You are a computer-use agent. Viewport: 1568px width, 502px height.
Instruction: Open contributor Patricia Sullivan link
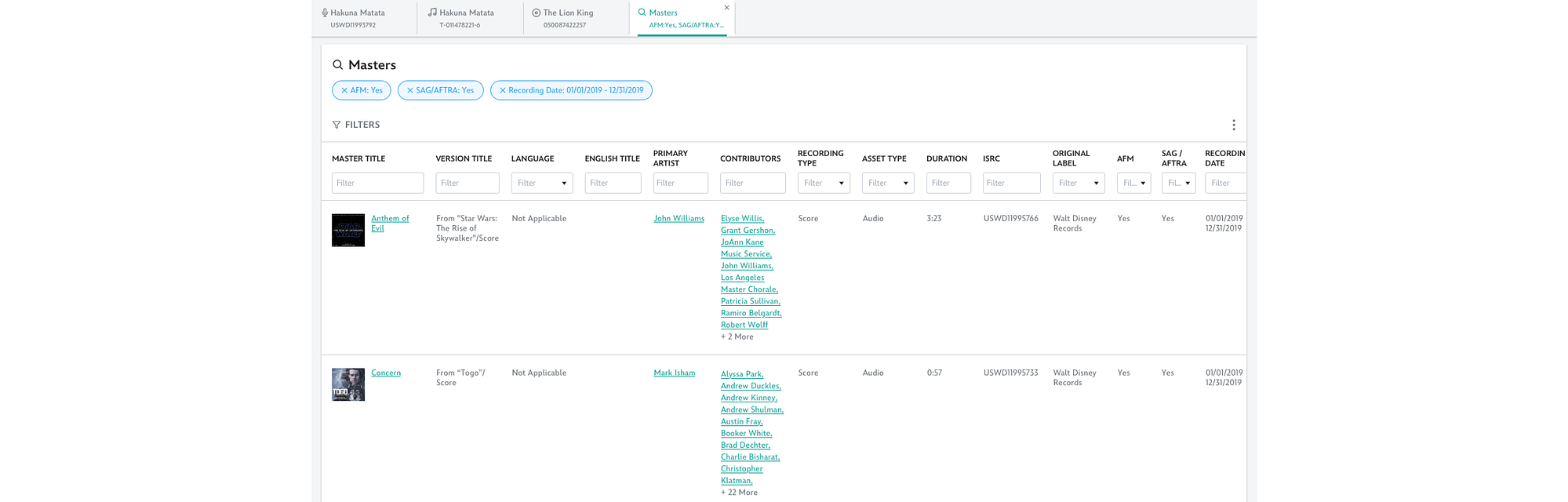coord(751,301)
